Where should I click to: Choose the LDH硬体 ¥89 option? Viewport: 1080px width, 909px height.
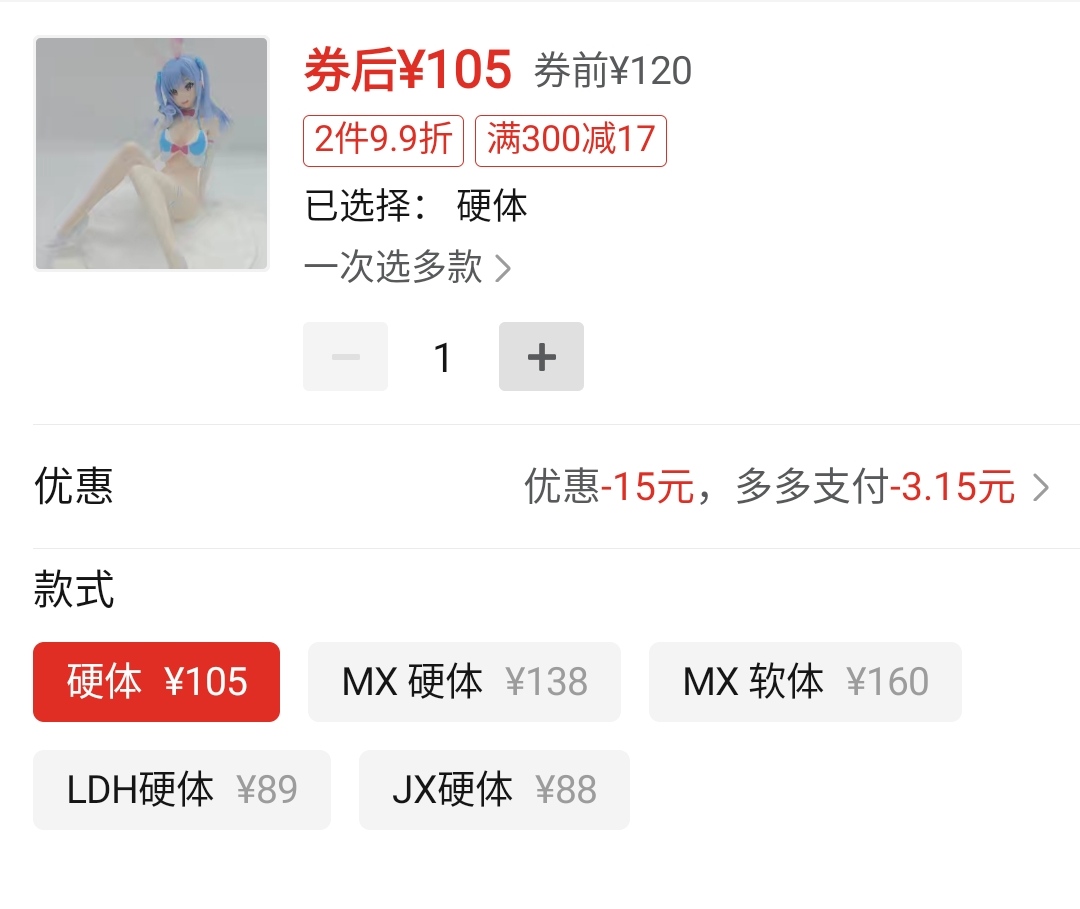click(182, 790)
